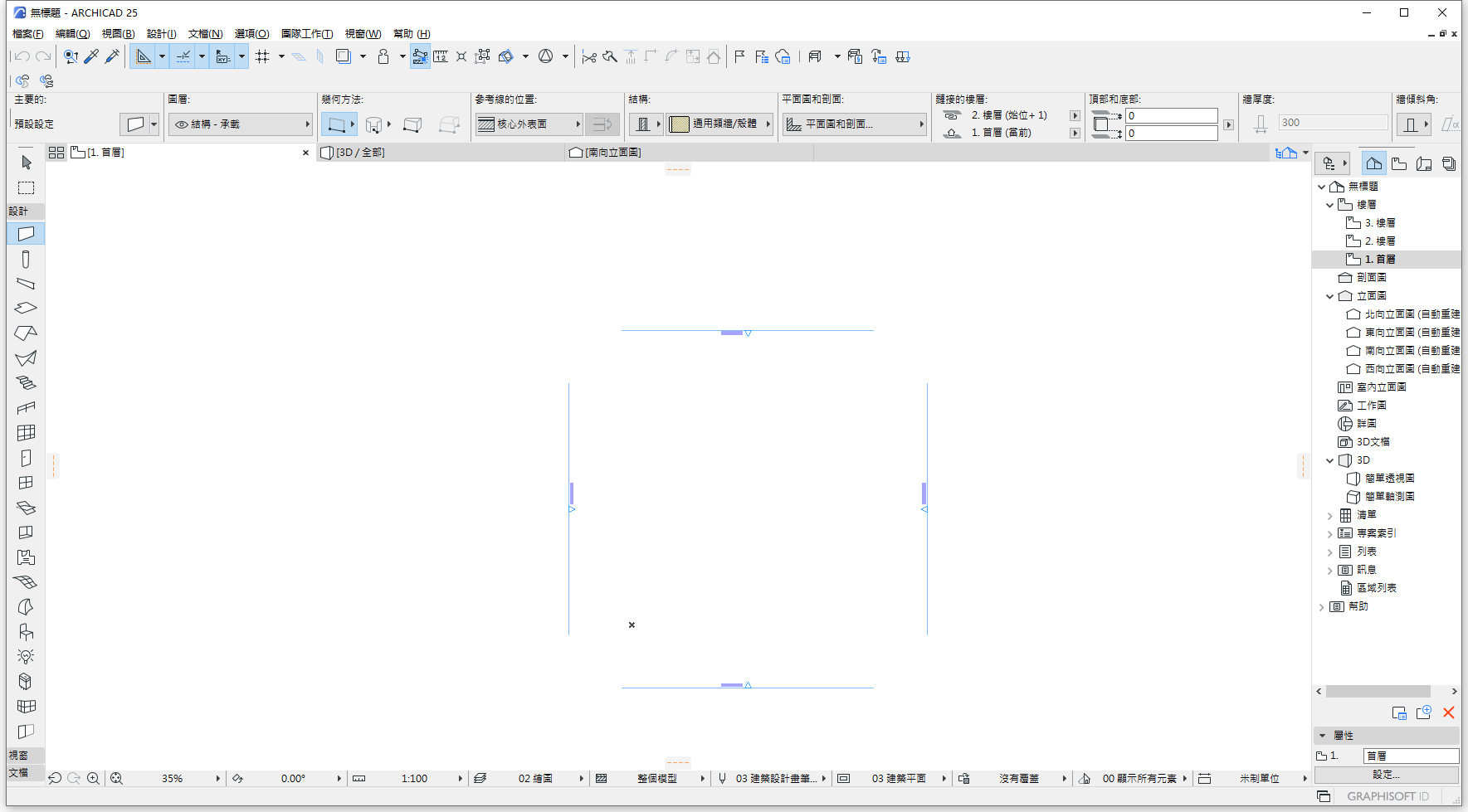Select the Railing tool
The image size is (1468, 812).
coord(26,408)
